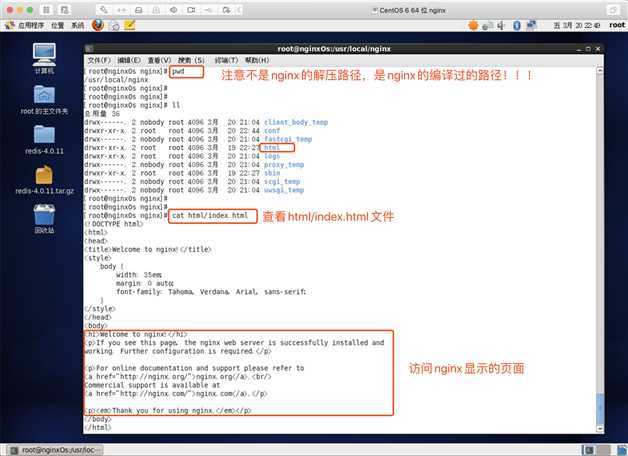Open the terminal 终端(T) menu
628x456 pixels.
[226, 60]
